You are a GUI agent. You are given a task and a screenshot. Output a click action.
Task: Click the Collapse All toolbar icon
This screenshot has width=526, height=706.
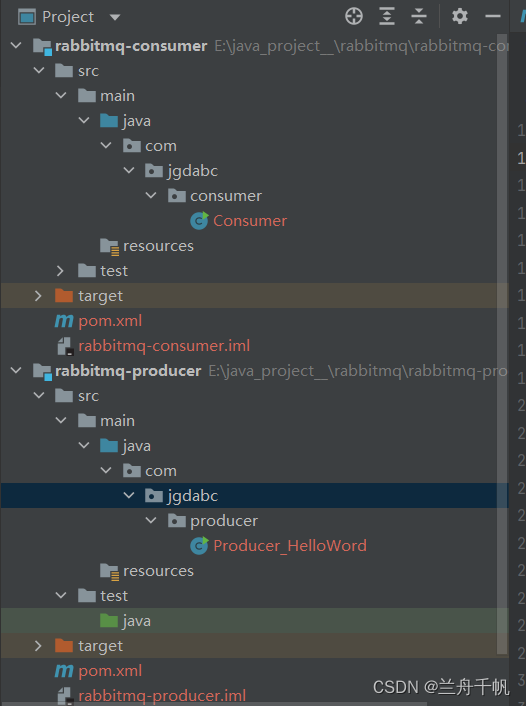[x=419, y=16]
